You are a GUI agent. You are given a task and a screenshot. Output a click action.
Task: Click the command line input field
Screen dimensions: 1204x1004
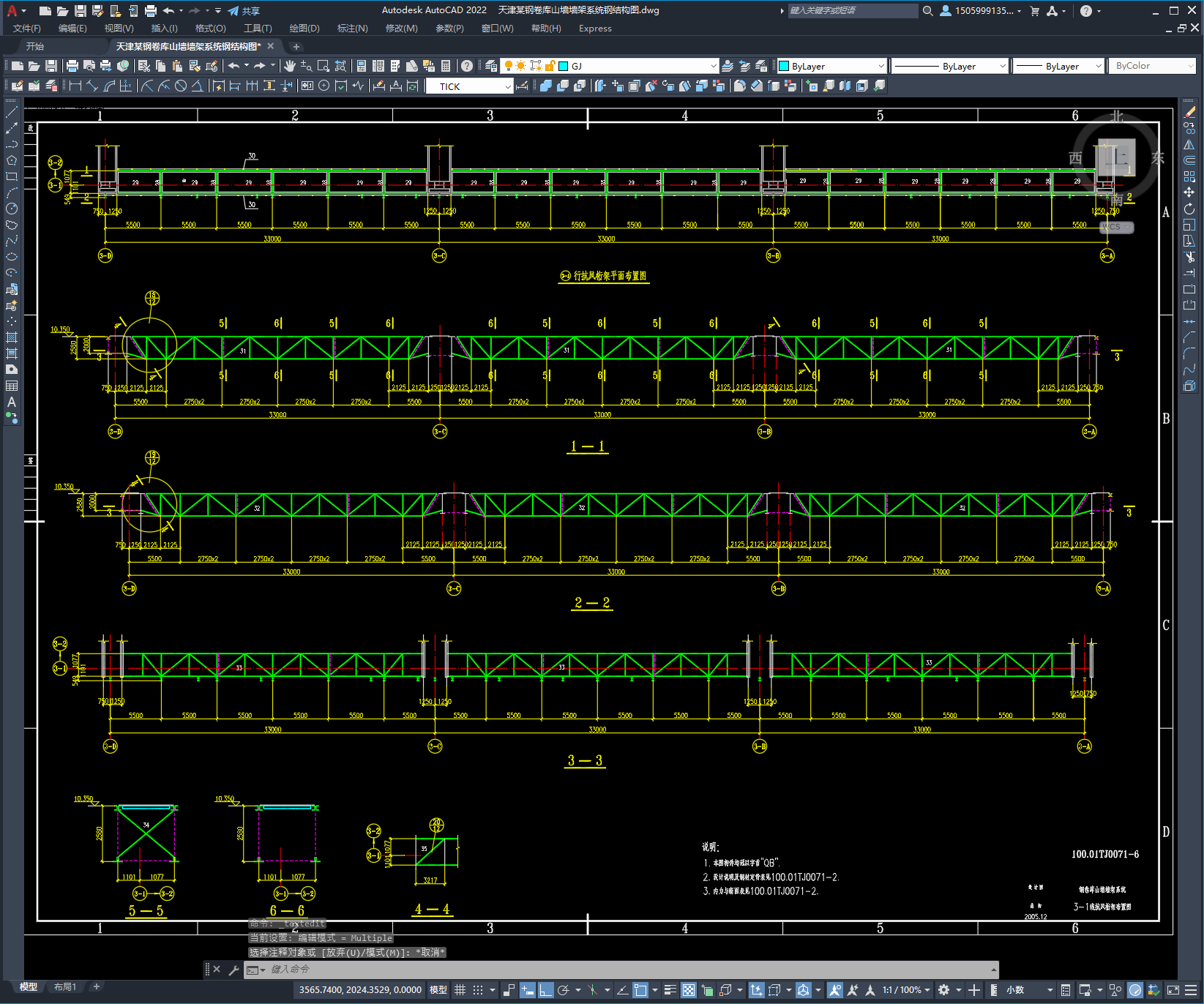[x=622, y=970]
